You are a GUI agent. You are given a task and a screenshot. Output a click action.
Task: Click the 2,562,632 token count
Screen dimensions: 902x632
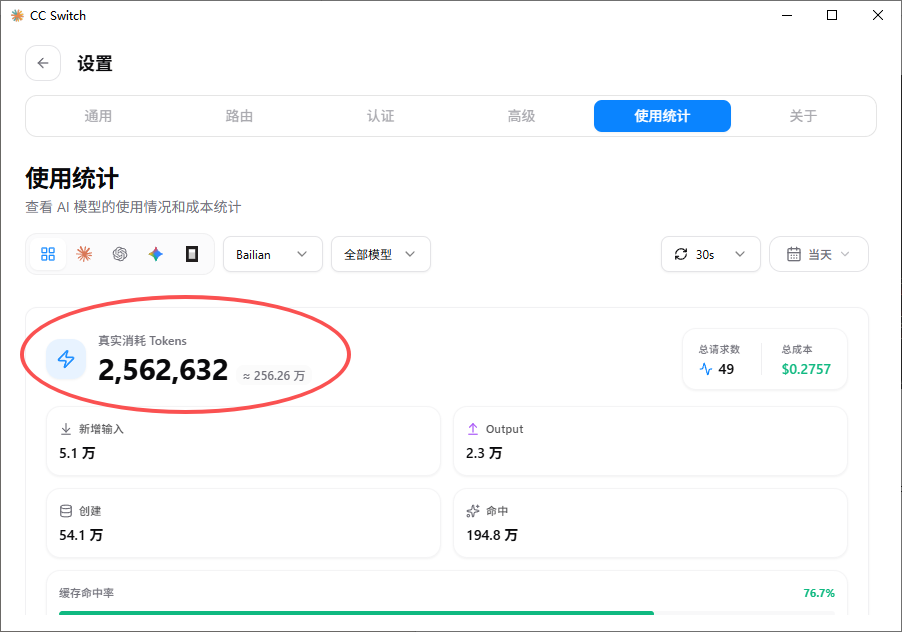click(x=163, y=370)
